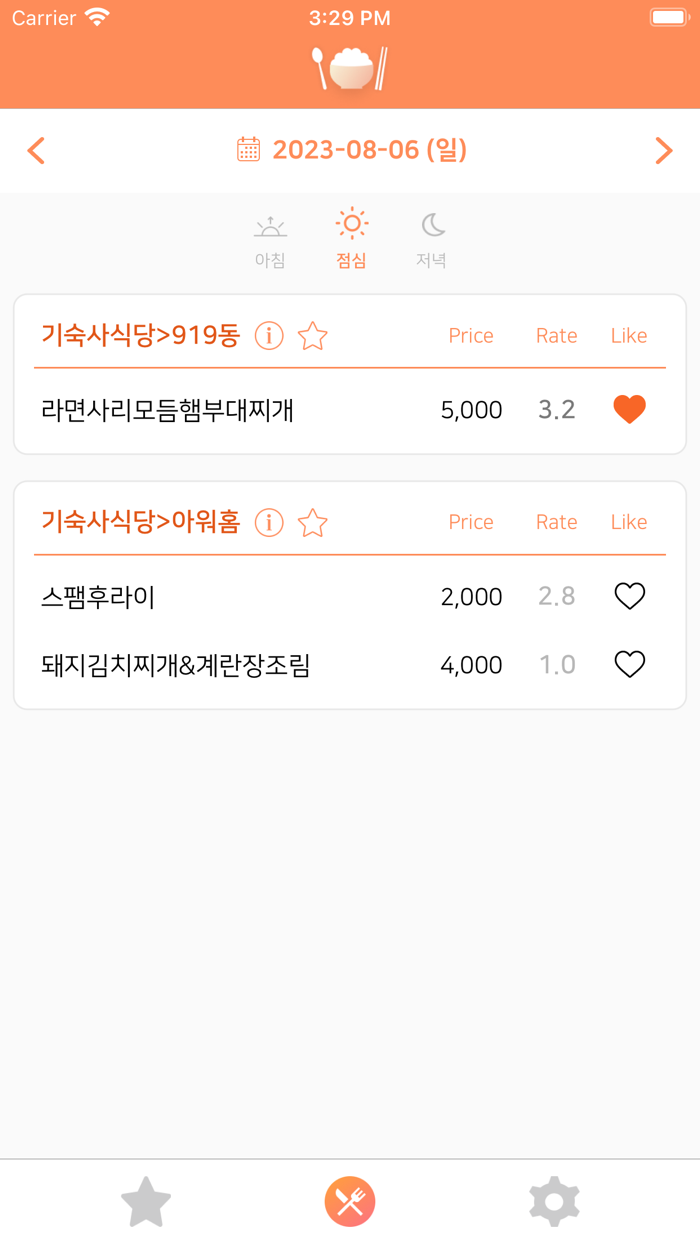Favorite 기숙사식당>아워홈 with the star
The image size is (700, 1244).
coord(311,523)
